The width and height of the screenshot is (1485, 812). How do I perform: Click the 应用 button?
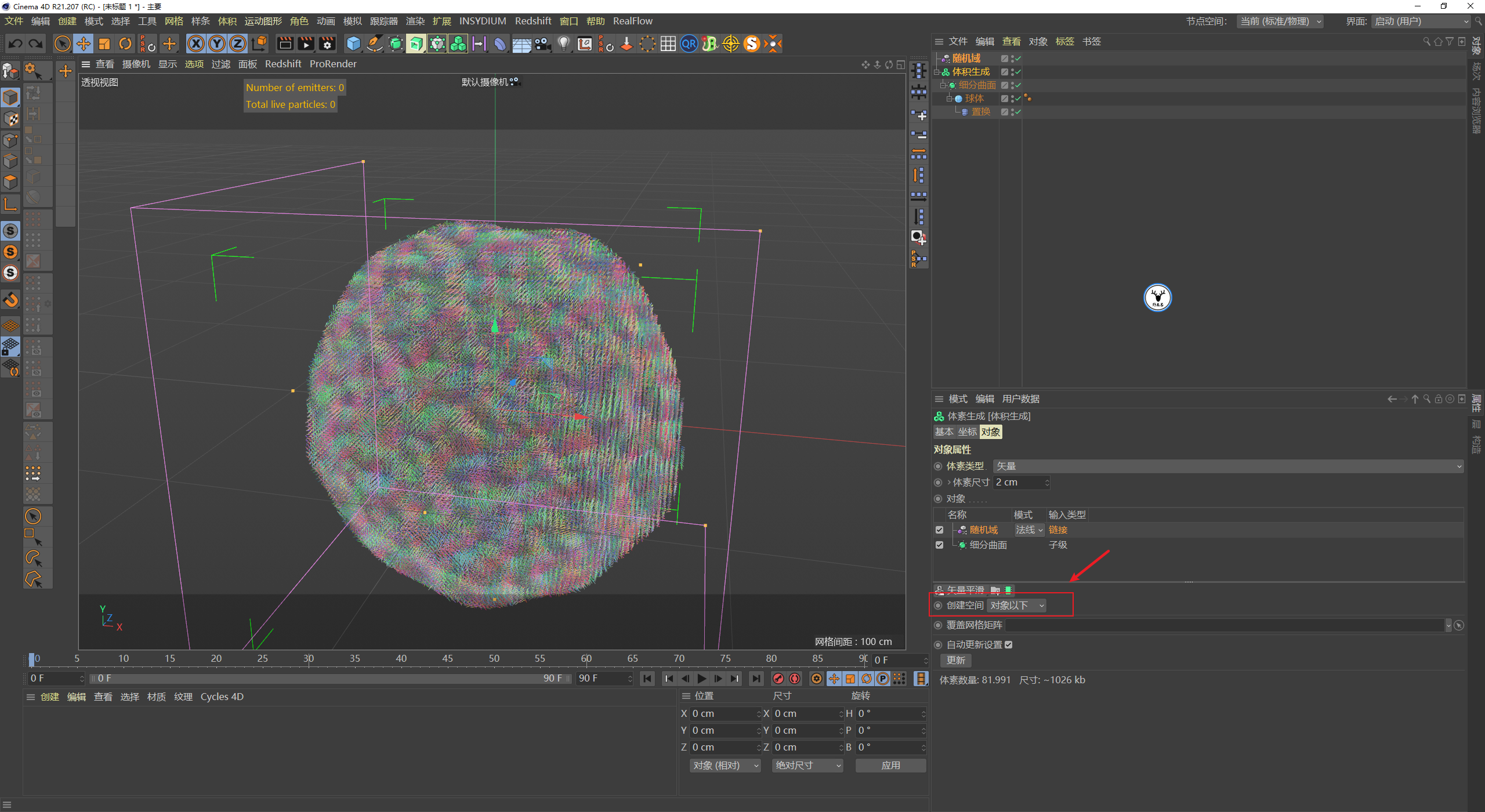890,765
